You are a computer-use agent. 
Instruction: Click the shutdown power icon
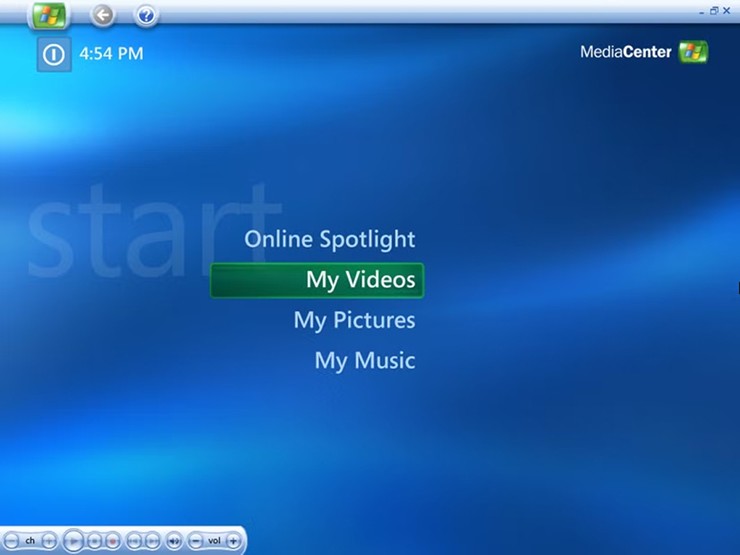tap(54, 54)
